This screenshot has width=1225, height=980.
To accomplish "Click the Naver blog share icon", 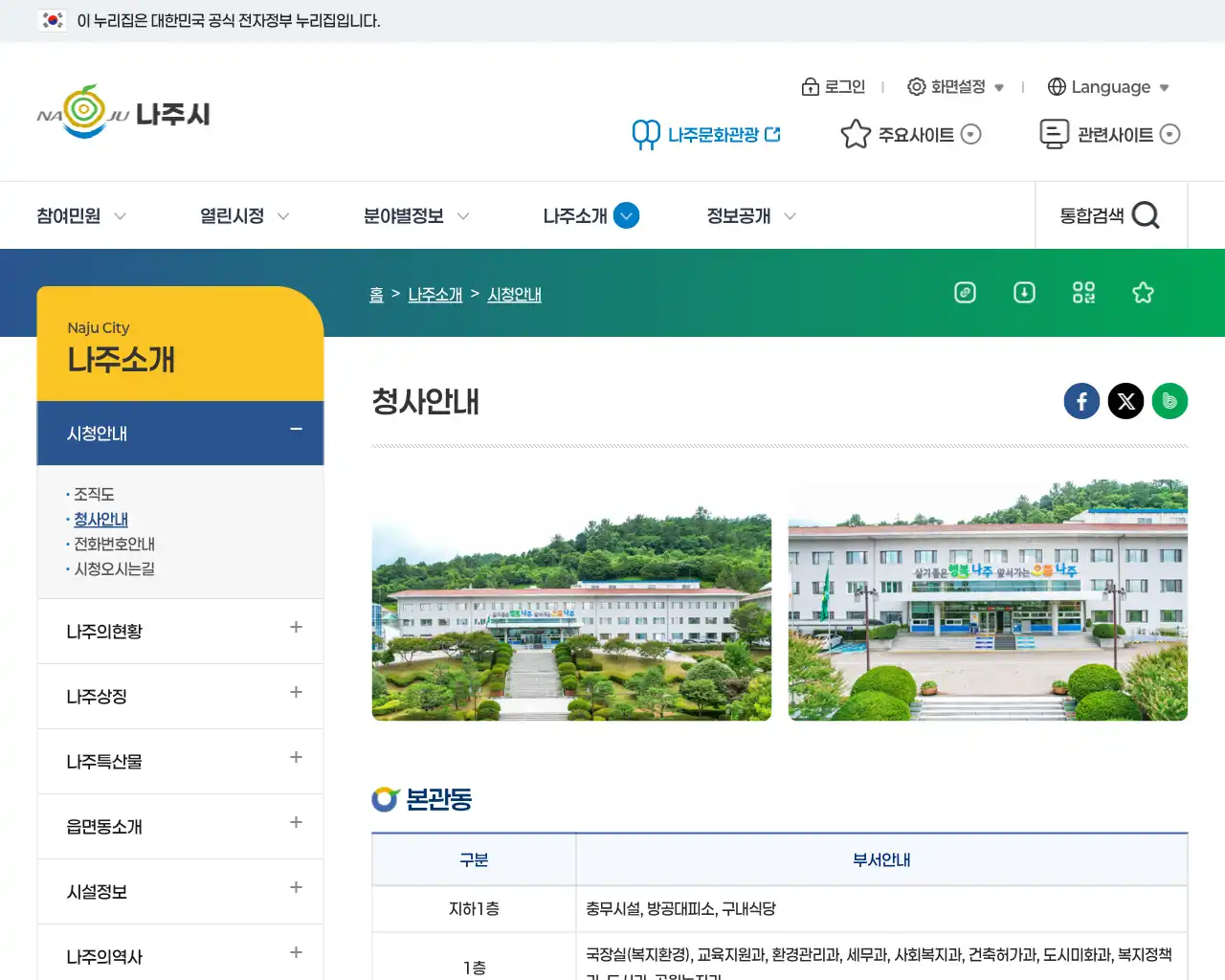I will pyautogui.click(x=1169, y=401).
